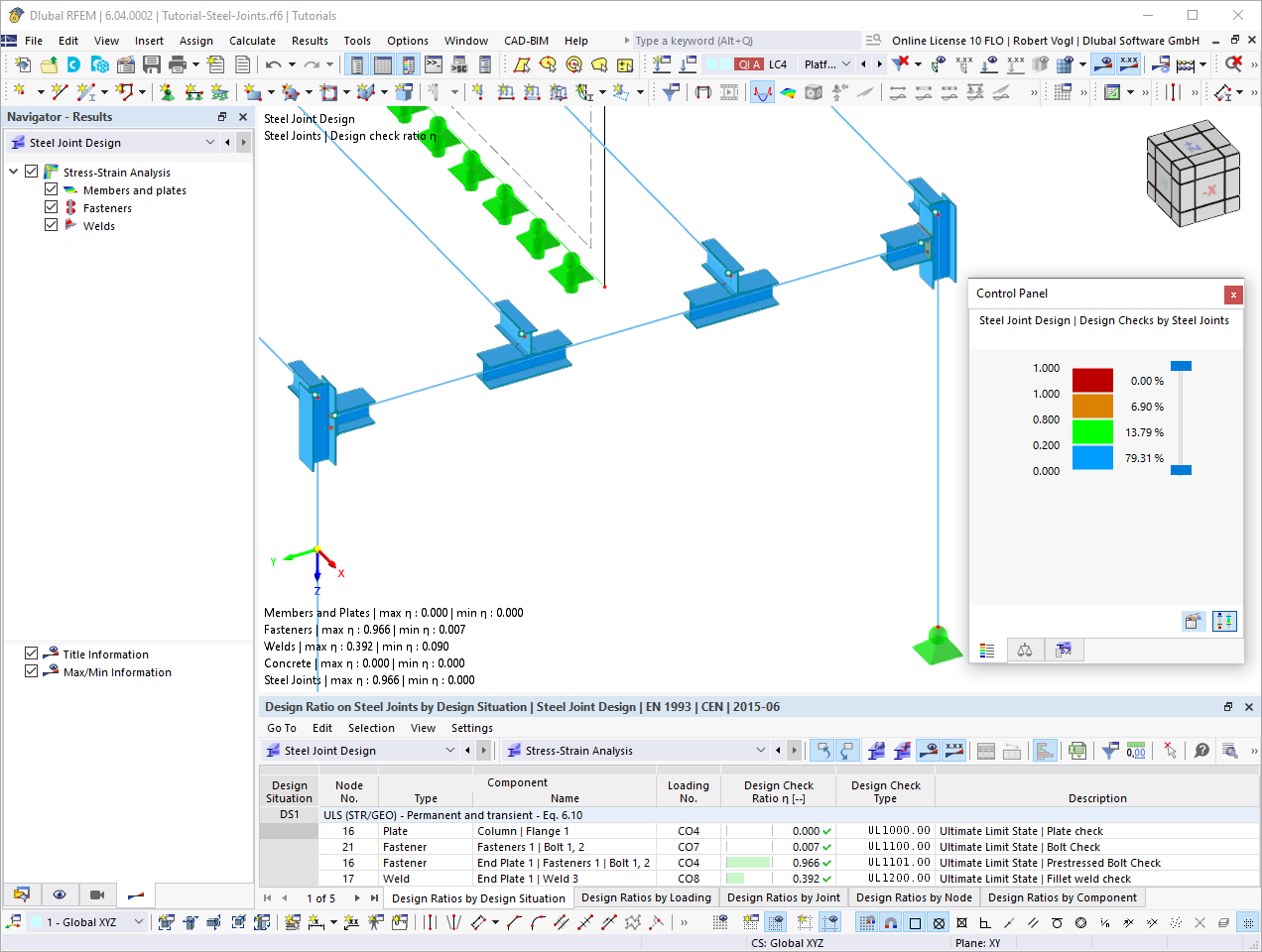
Task: Click the eye views icon in Navigator footer
Action: tap(60, 894)
